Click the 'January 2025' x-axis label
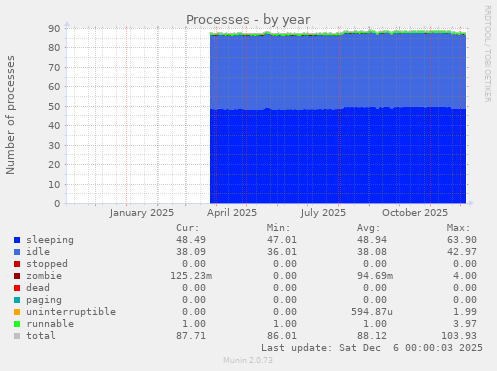This screenshot has height=371, width=497. click(142, 213)
